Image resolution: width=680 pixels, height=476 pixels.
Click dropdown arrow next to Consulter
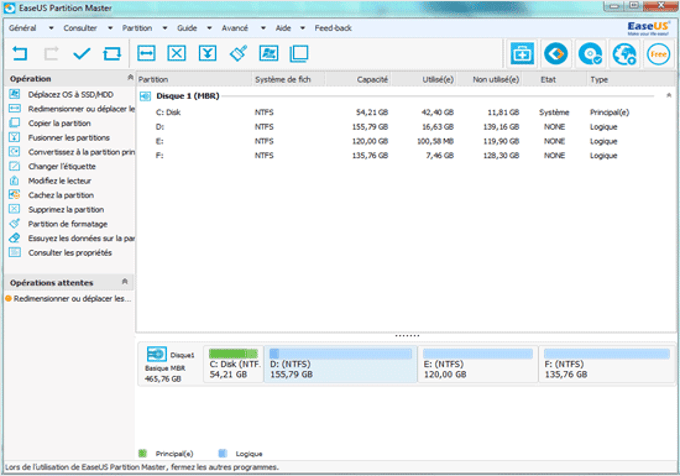pyautogui.click(x=110, y=28)
